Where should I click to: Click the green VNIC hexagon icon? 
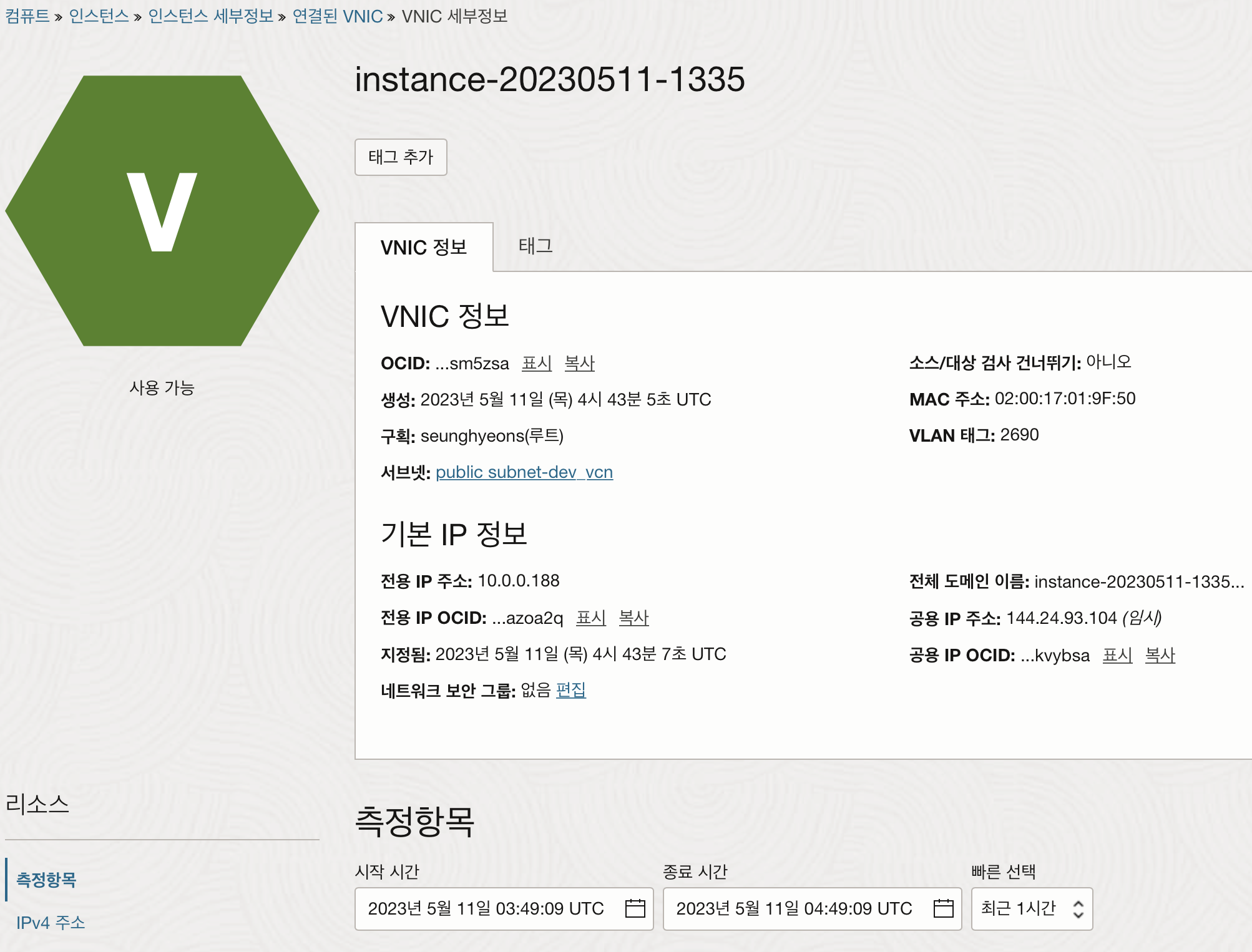coord(162,211)
